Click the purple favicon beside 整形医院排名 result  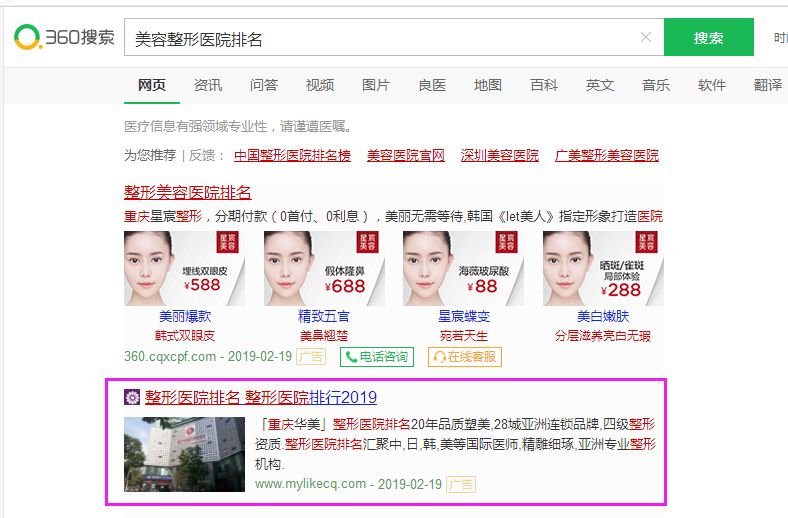point(132,397)
